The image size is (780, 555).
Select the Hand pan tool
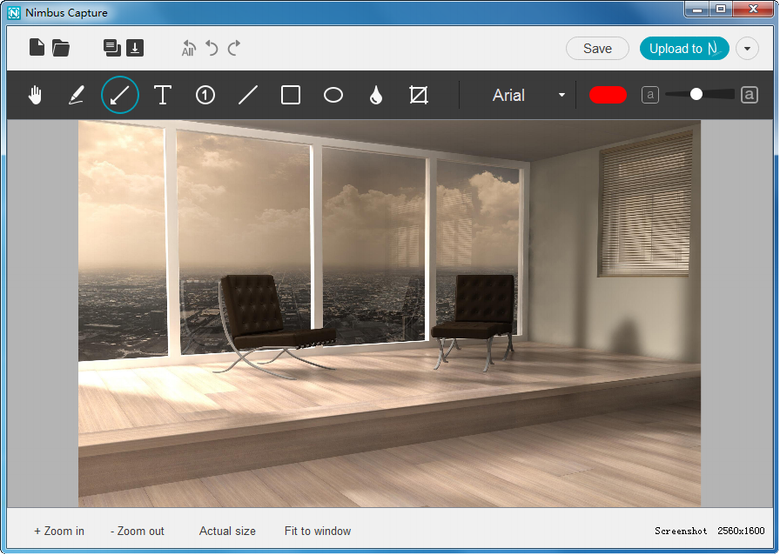(x=36, y=95)
